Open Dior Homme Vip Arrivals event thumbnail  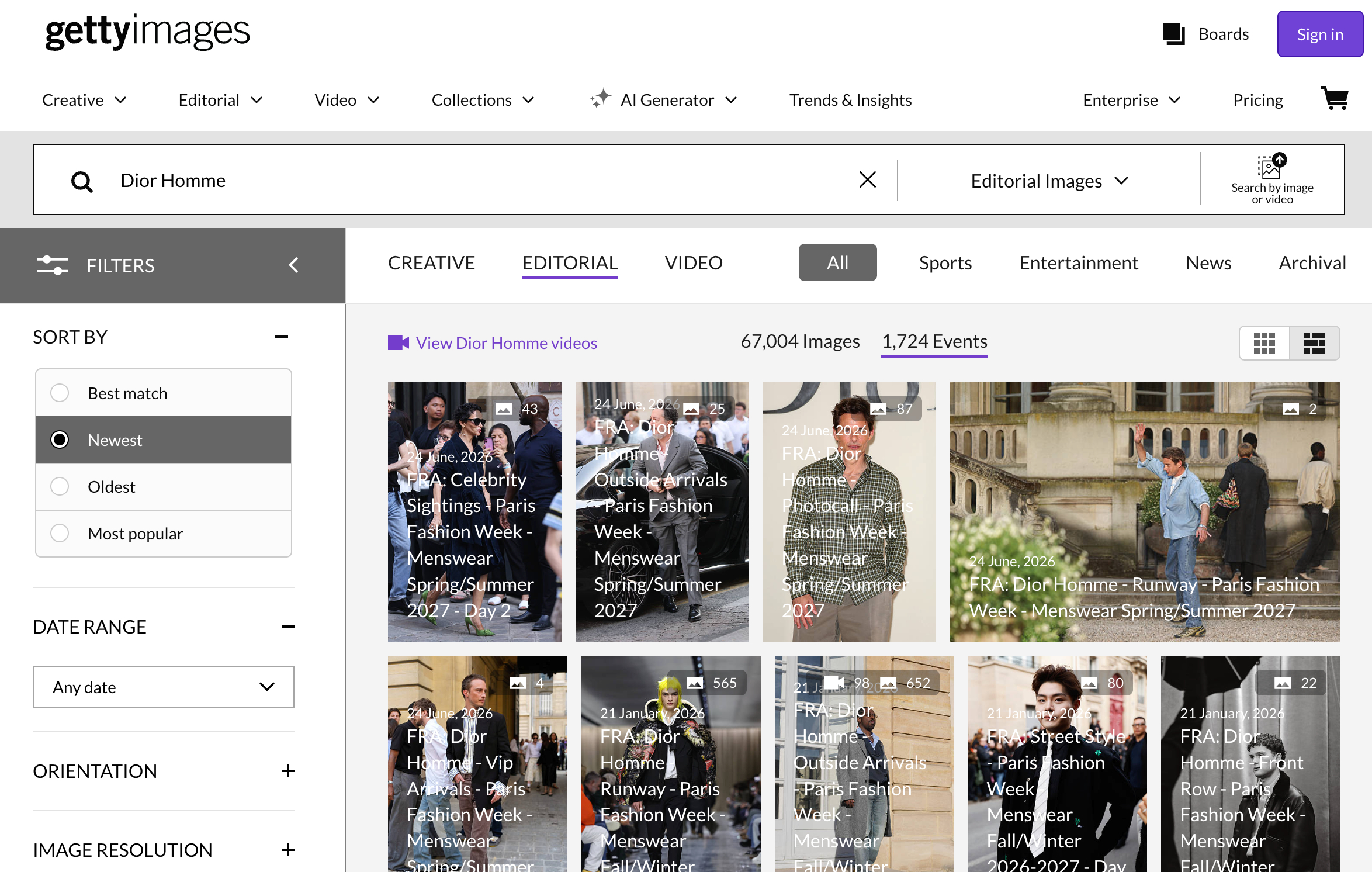pos(477,764)
